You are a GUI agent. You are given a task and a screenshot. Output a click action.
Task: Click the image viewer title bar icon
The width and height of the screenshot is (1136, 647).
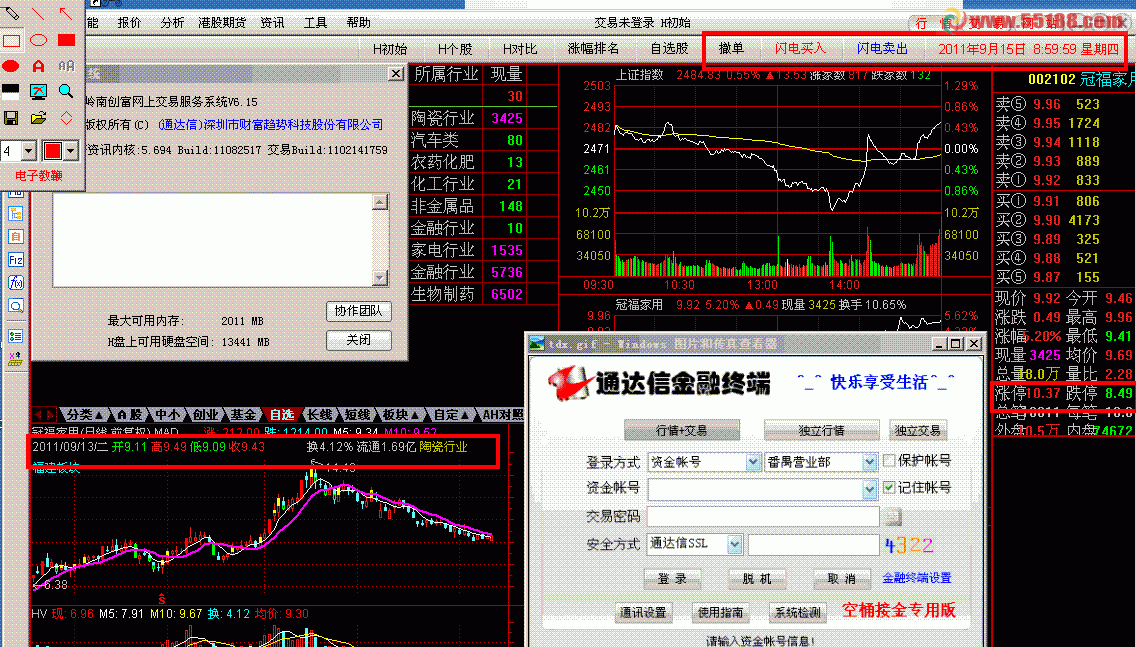tap(537, 343)
